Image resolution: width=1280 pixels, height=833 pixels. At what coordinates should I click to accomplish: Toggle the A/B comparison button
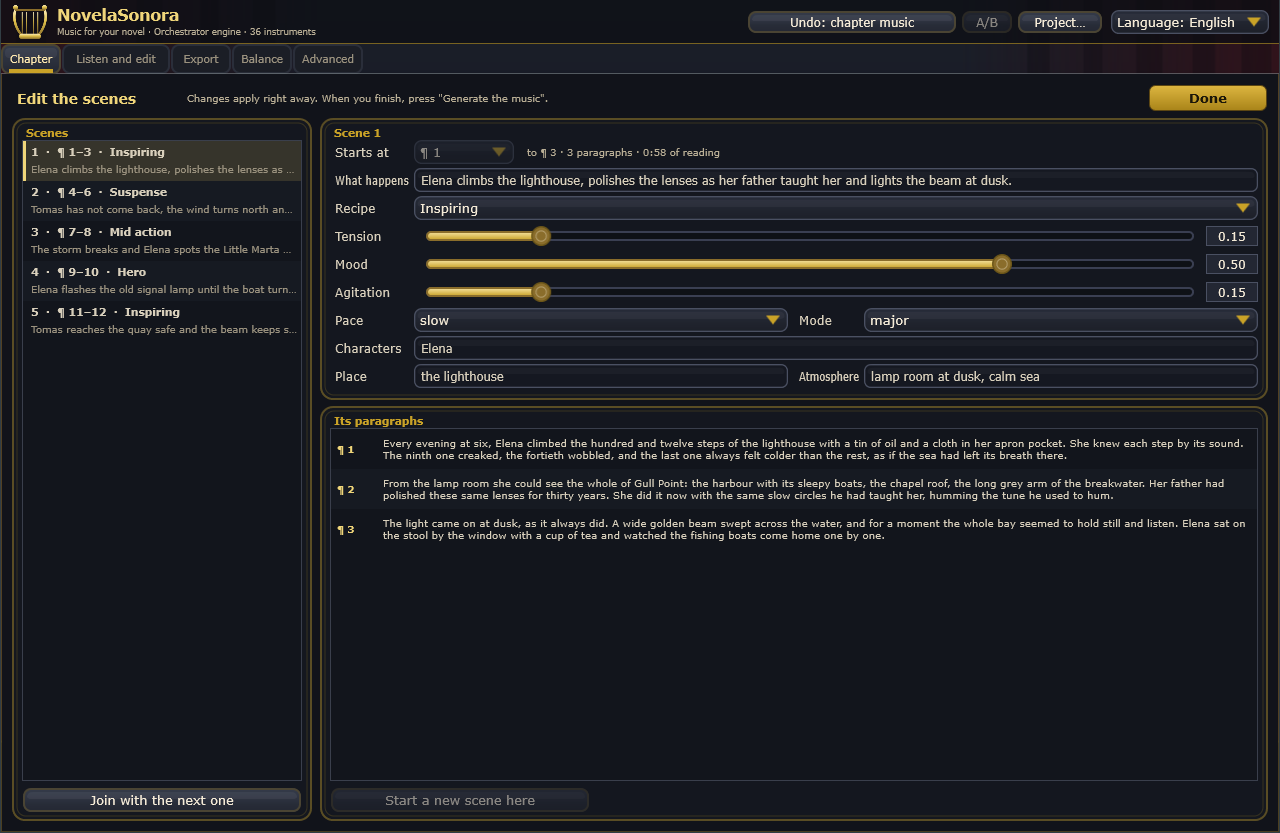[987, 22]
